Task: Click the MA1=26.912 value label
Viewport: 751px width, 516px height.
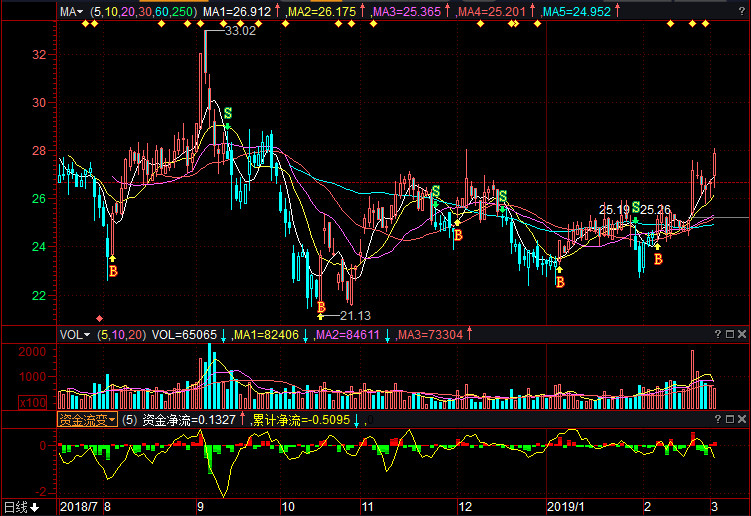Action: point(237,11)
